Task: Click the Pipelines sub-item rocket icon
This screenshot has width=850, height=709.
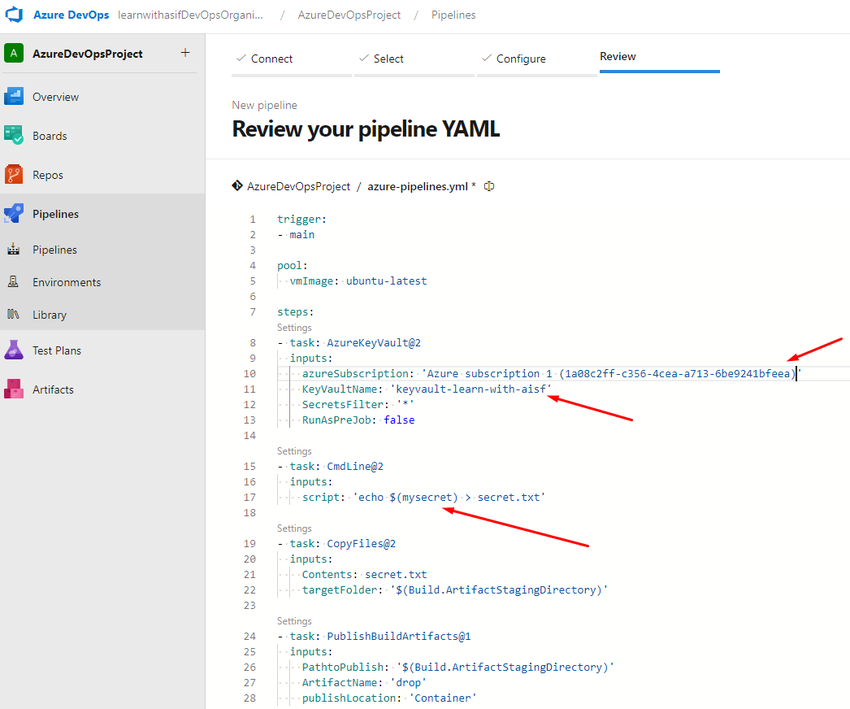Action: pyautogui.click(x=14, y=250)
